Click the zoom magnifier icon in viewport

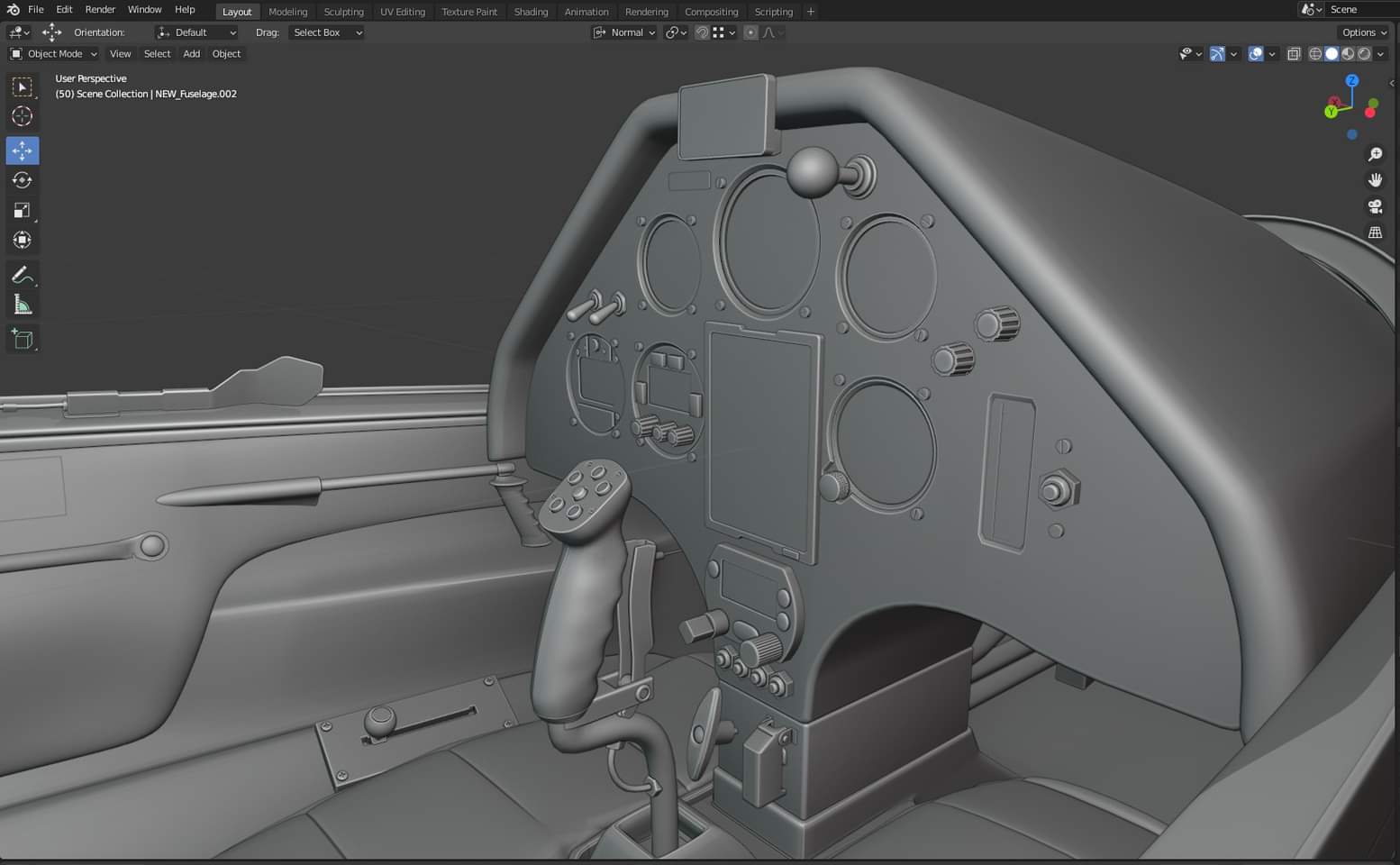click(x=1375, y=155)
